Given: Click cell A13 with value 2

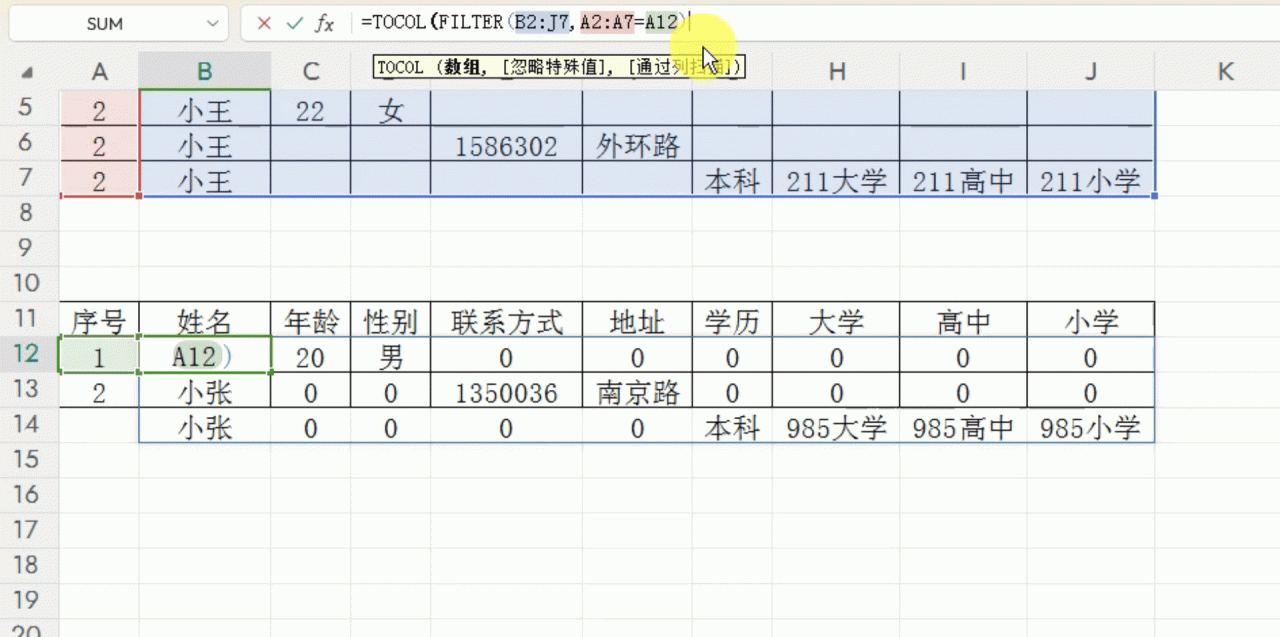Looking at the screenshot, I should (x=99, y=391).
